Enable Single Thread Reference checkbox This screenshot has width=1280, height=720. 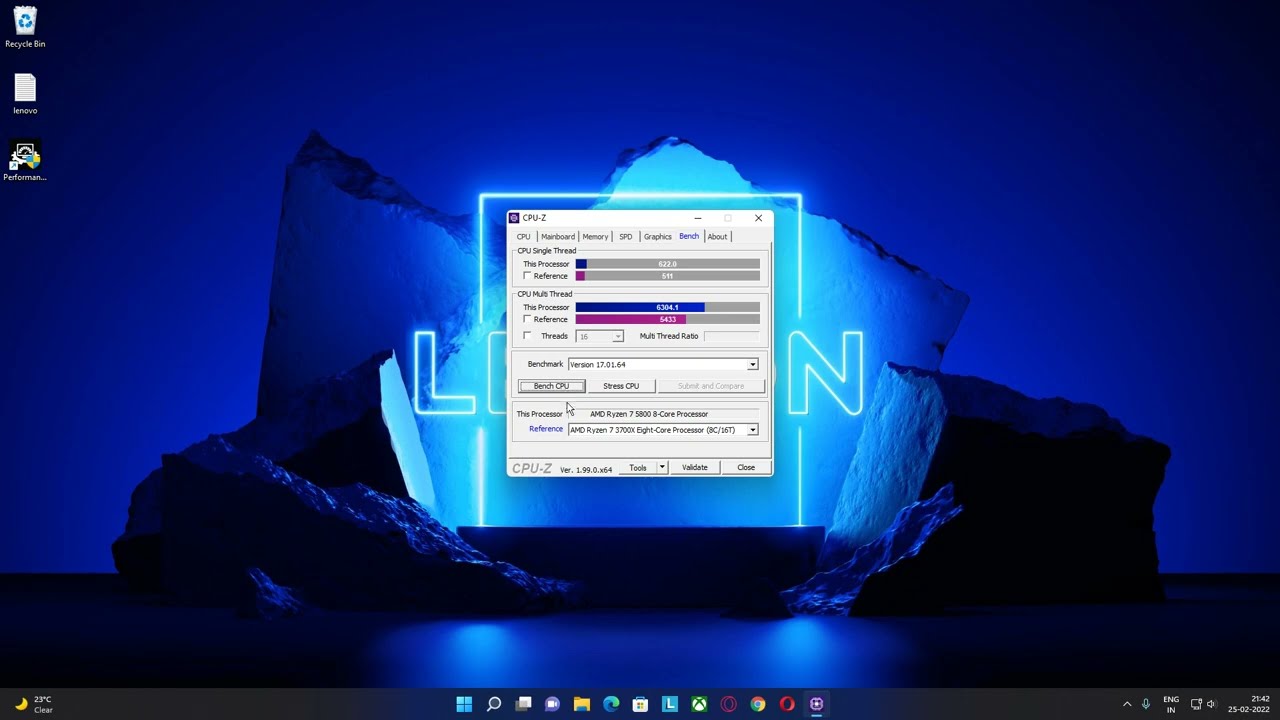[527, 276]
